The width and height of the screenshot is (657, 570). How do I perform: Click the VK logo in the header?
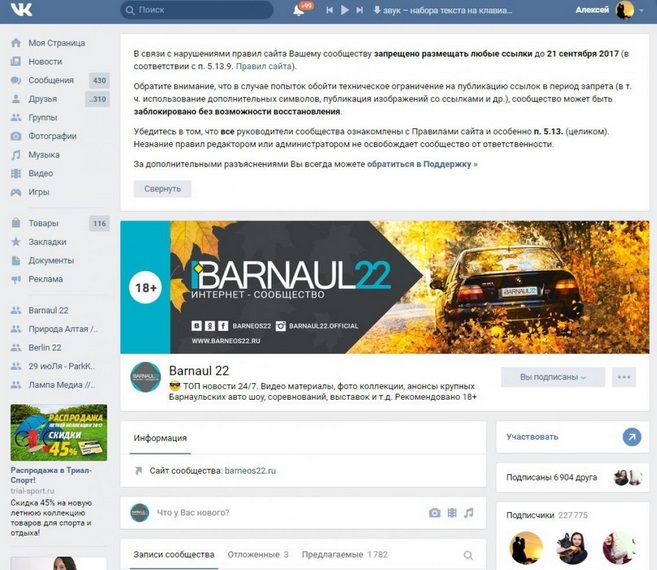pyautogui.click(x=21, y=10)
